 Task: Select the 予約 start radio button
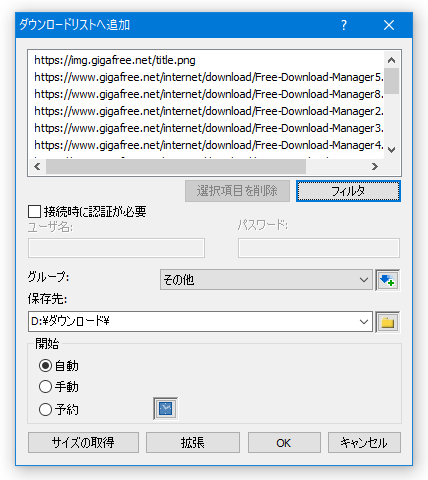coord(45,409)
